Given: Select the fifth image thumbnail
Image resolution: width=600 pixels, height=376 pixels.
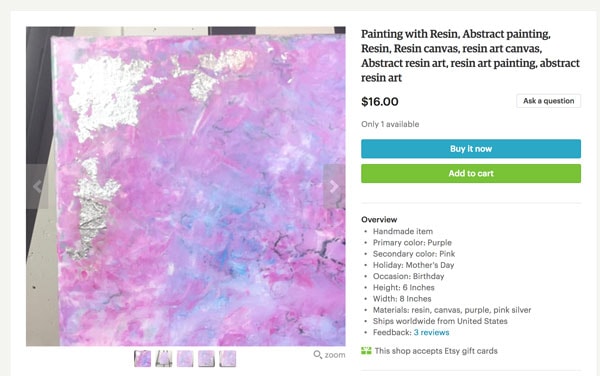Looking at the screenshot, I should click(228, 359).
